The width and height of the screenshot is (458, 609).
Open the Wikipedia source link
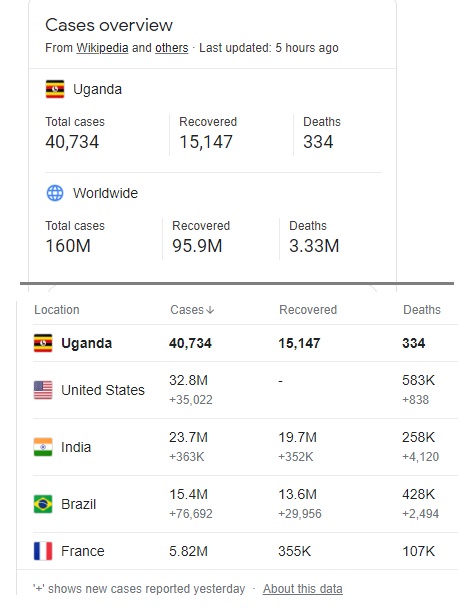click(102, 48)
